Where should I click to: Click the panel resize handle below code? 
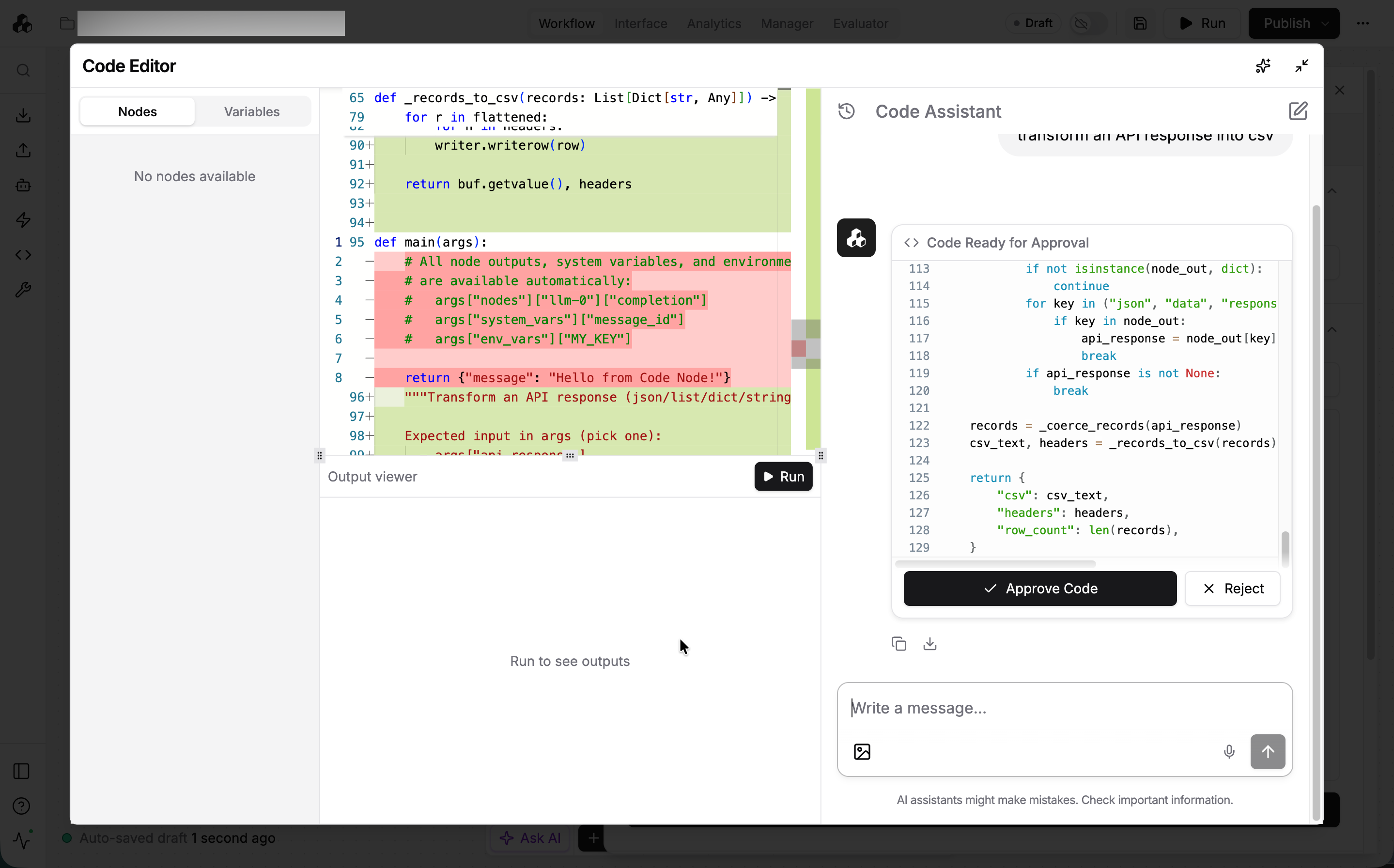pyautogui.click(x=569, y=455)
